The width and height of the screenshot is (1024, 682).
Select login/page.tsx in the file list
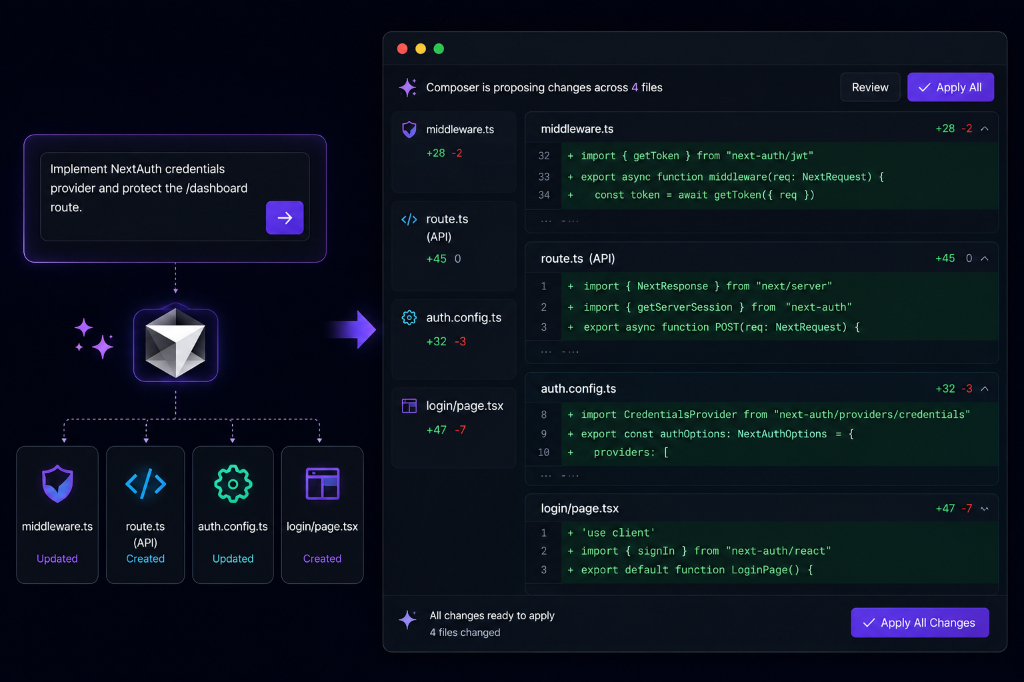click(x=454, y=428)
